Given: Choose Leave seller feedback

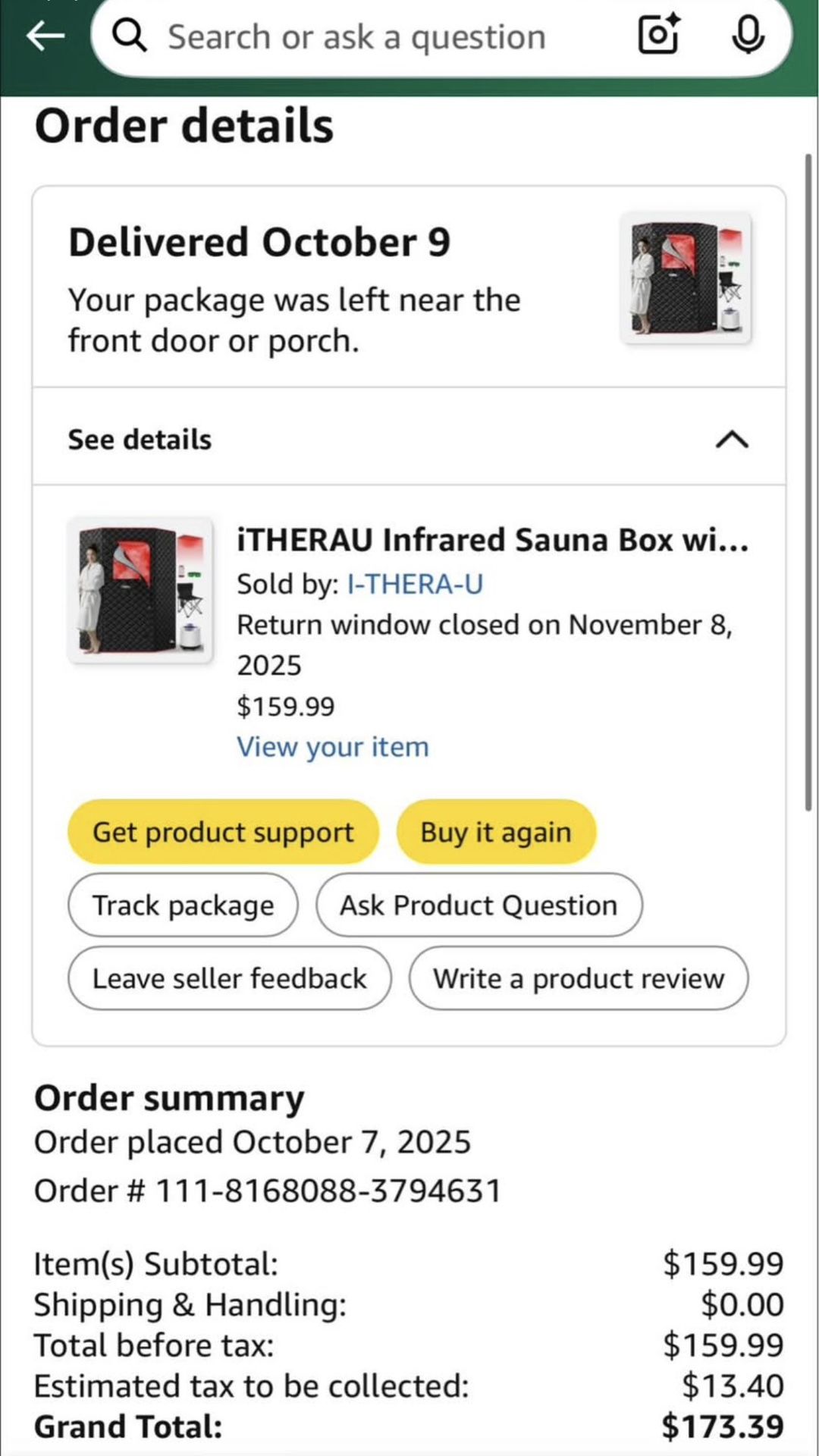Looking at the screenshot, I should [x=230, y=978].
